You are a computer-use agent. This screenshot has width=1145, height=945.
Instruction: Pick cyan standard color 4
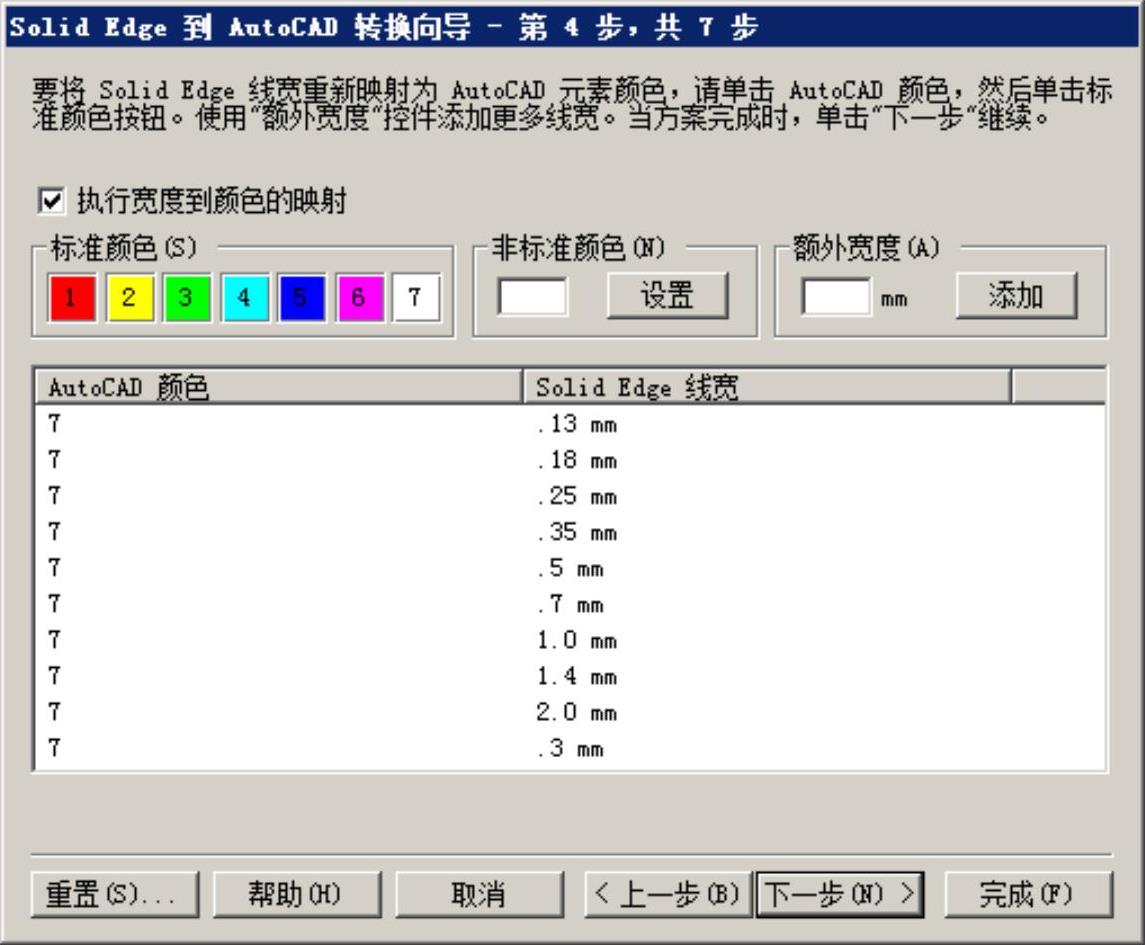[x=245, y=297]
